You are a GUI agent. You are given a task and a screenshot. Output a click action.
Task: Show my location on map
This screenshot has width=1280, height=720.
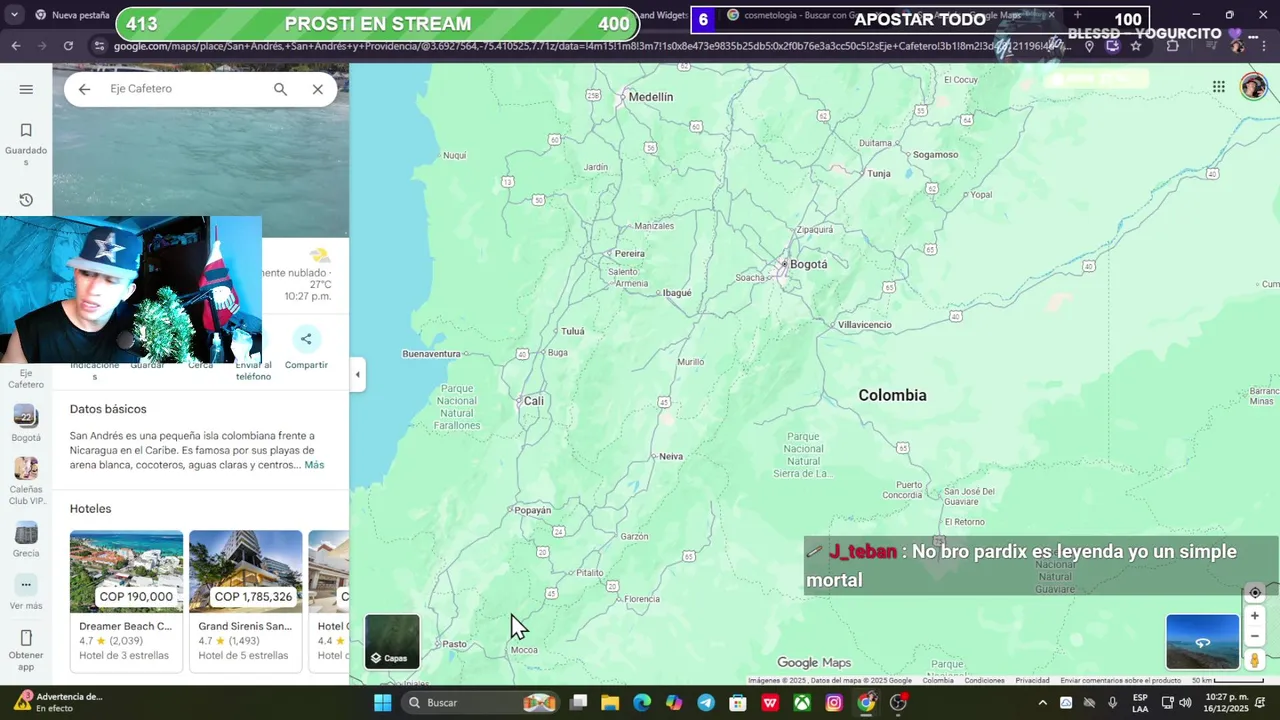click(1255, 593)
